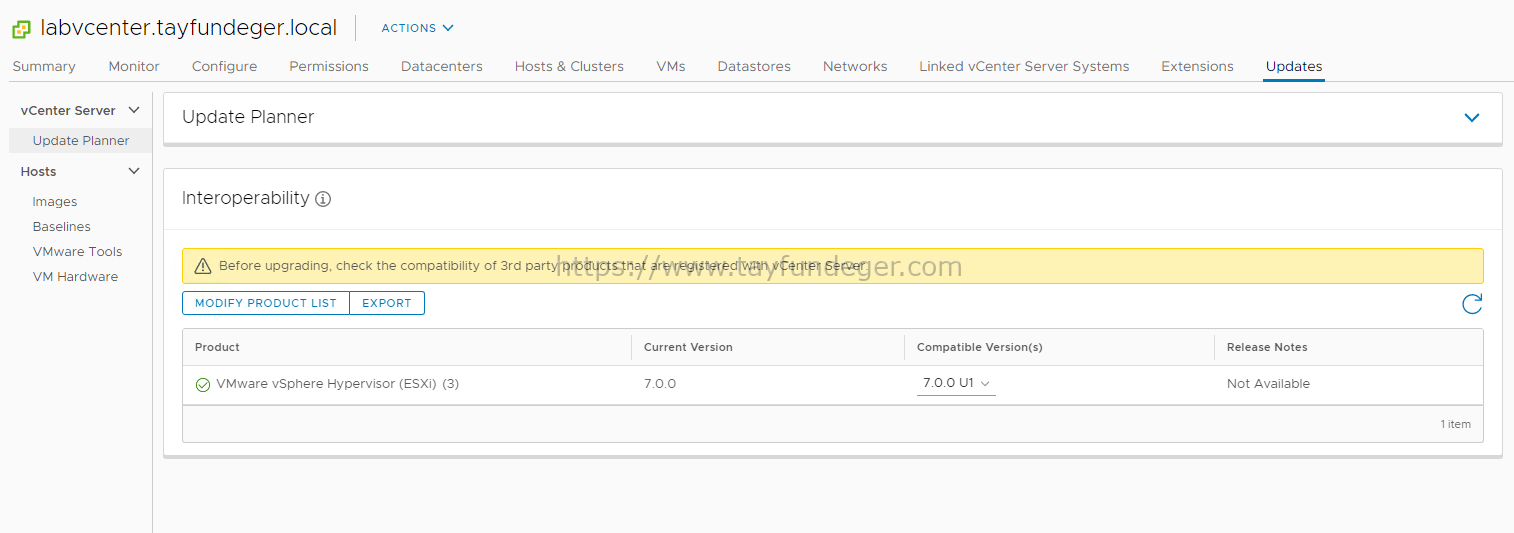Viewport: 1514px width, 533px height.
Task: Refresh the interoperability list icon
Action: [1472, 304]
